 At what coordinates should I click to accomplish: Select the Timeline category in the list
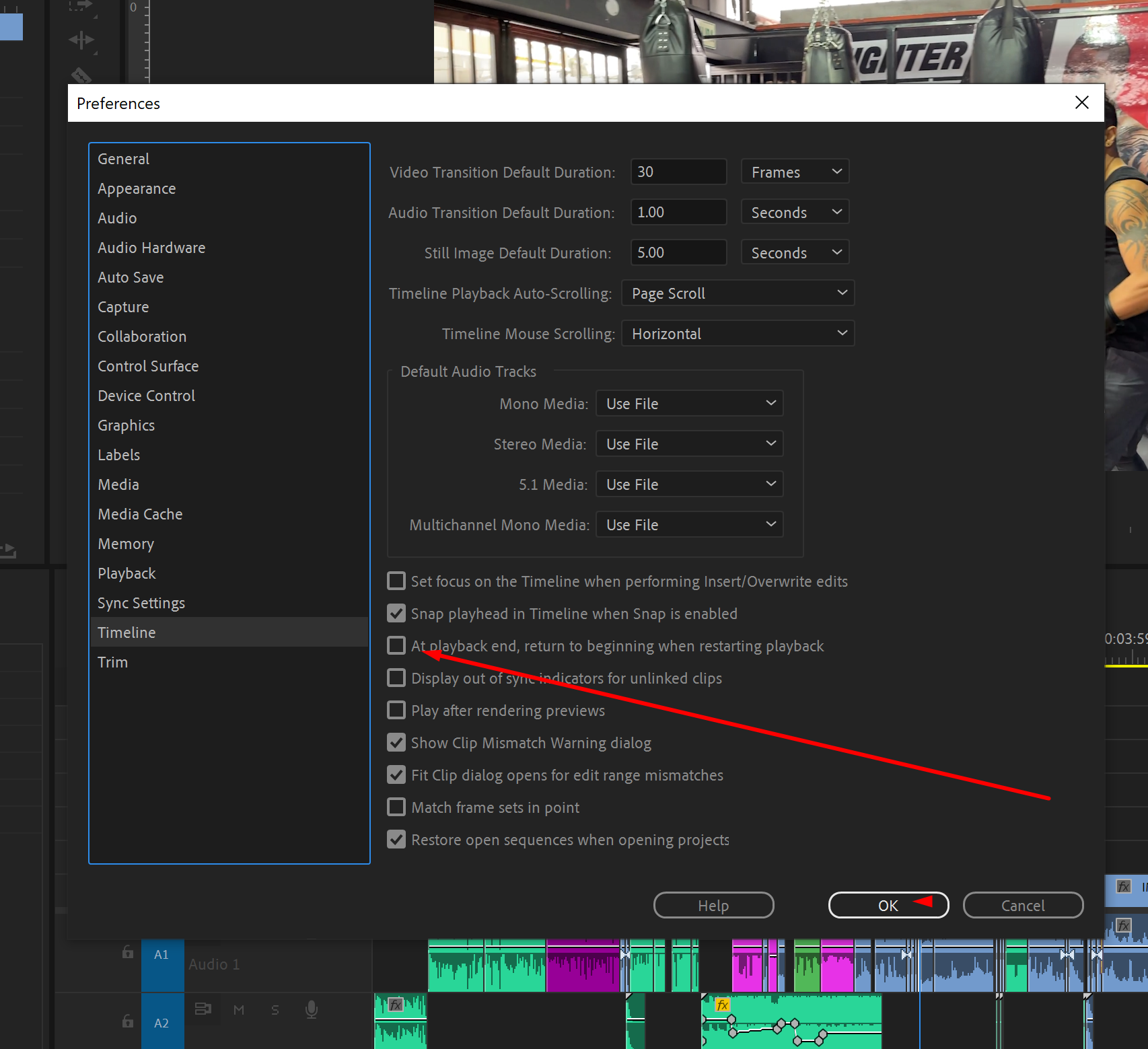[229, 632]
